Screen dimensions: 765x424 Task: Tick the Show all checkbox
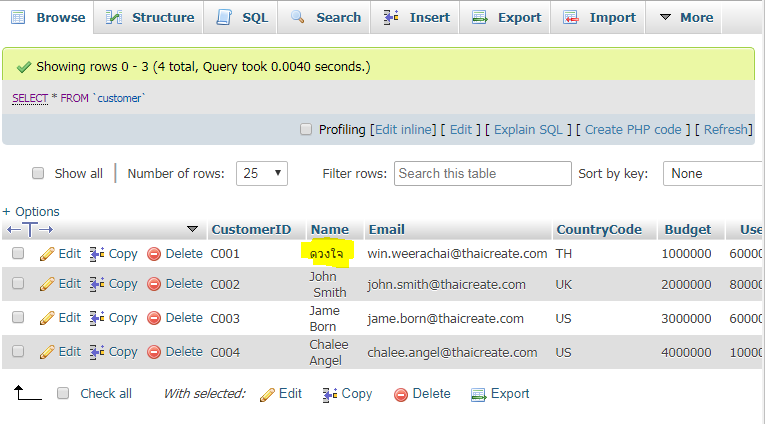[38, 173]
